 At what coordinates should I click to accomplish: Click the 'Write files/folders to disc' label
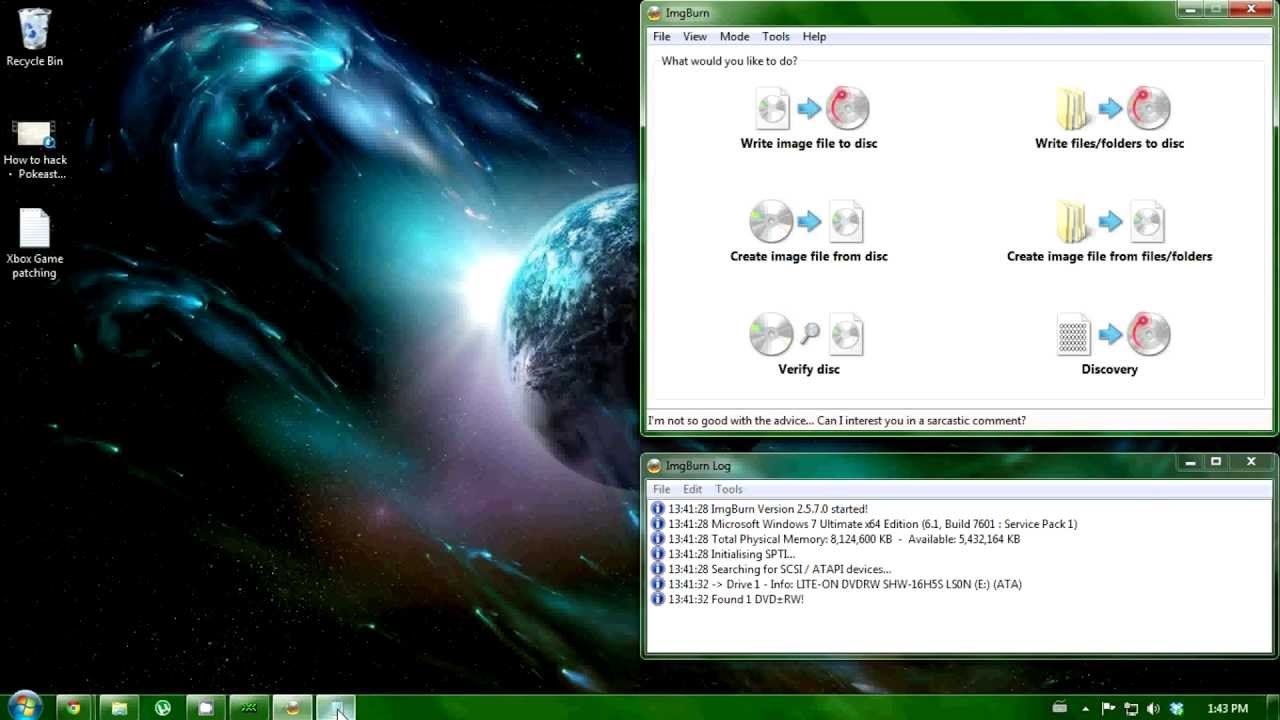pos(1109,143)
